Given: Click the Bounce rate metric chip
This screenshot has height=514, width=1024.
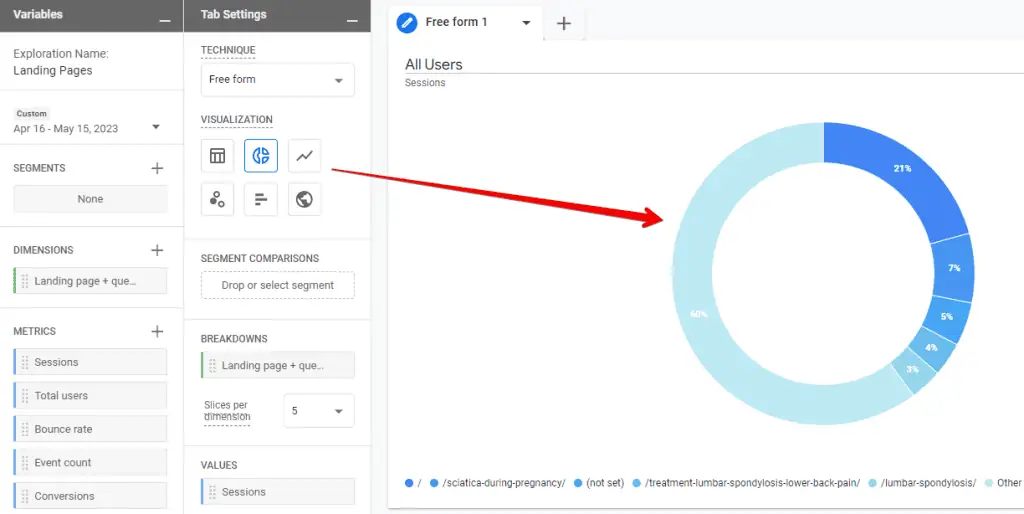Looking at the screenshot, I should 90,429.
